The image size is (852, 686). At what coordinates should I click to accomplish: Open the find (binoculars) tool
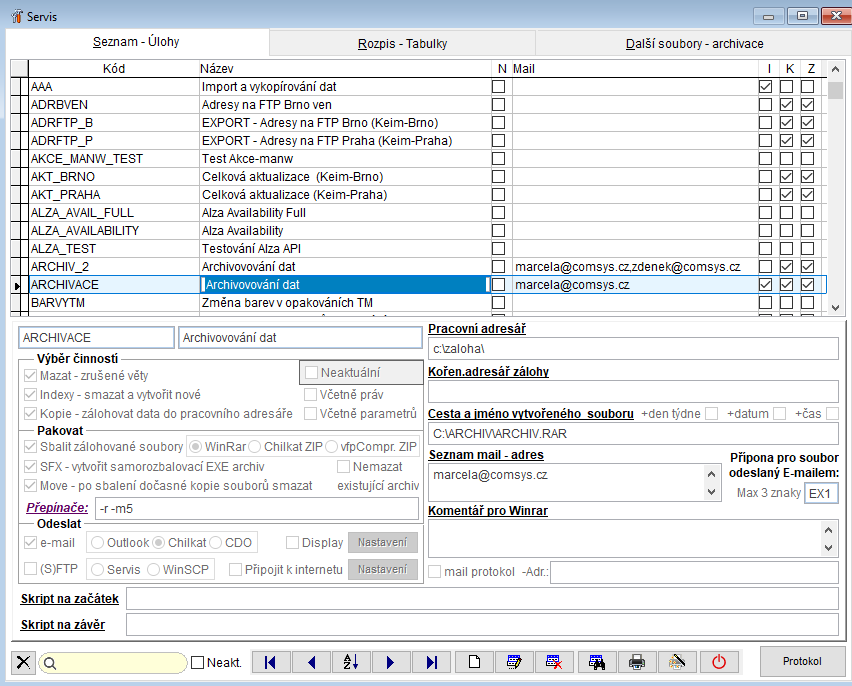597,662
